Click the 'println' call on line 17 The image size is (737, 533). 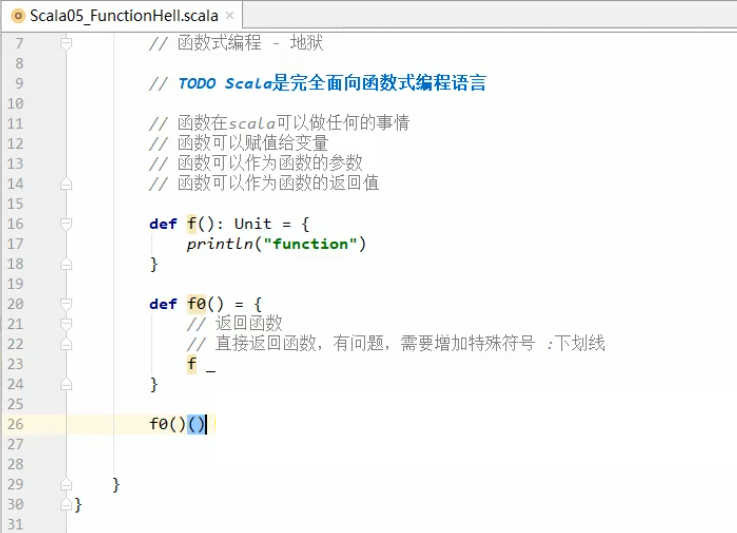(x=220, y=244)
